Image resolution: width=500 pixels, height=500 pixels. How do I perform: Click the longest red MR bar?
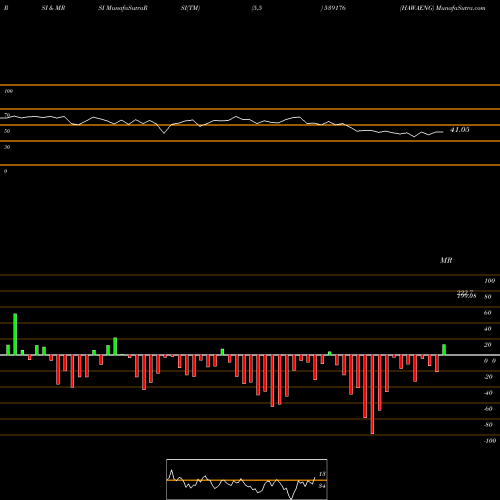coord(372,394)
